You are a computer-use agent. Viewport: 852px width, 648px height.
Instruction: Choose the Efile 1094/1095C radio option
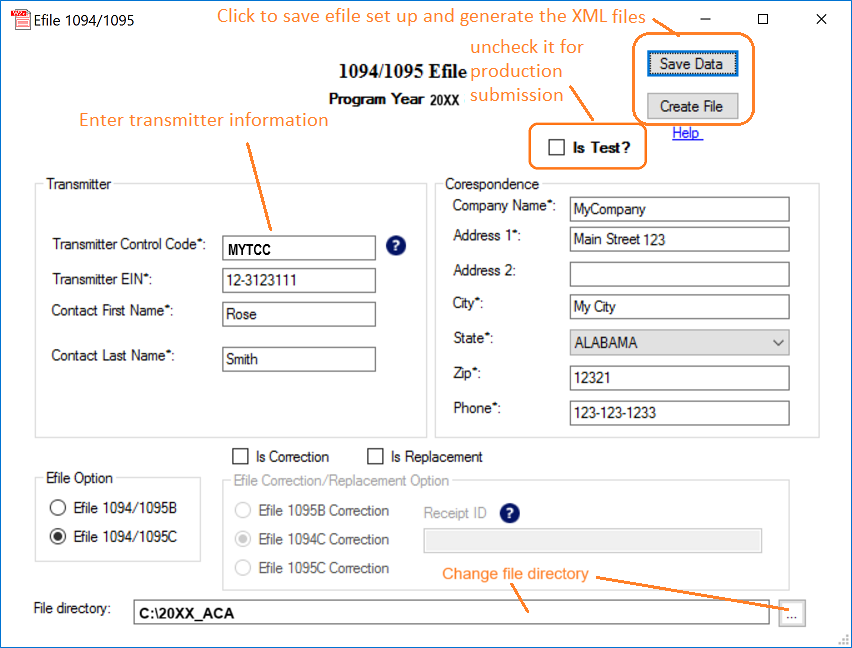click(x=58, y=537)
